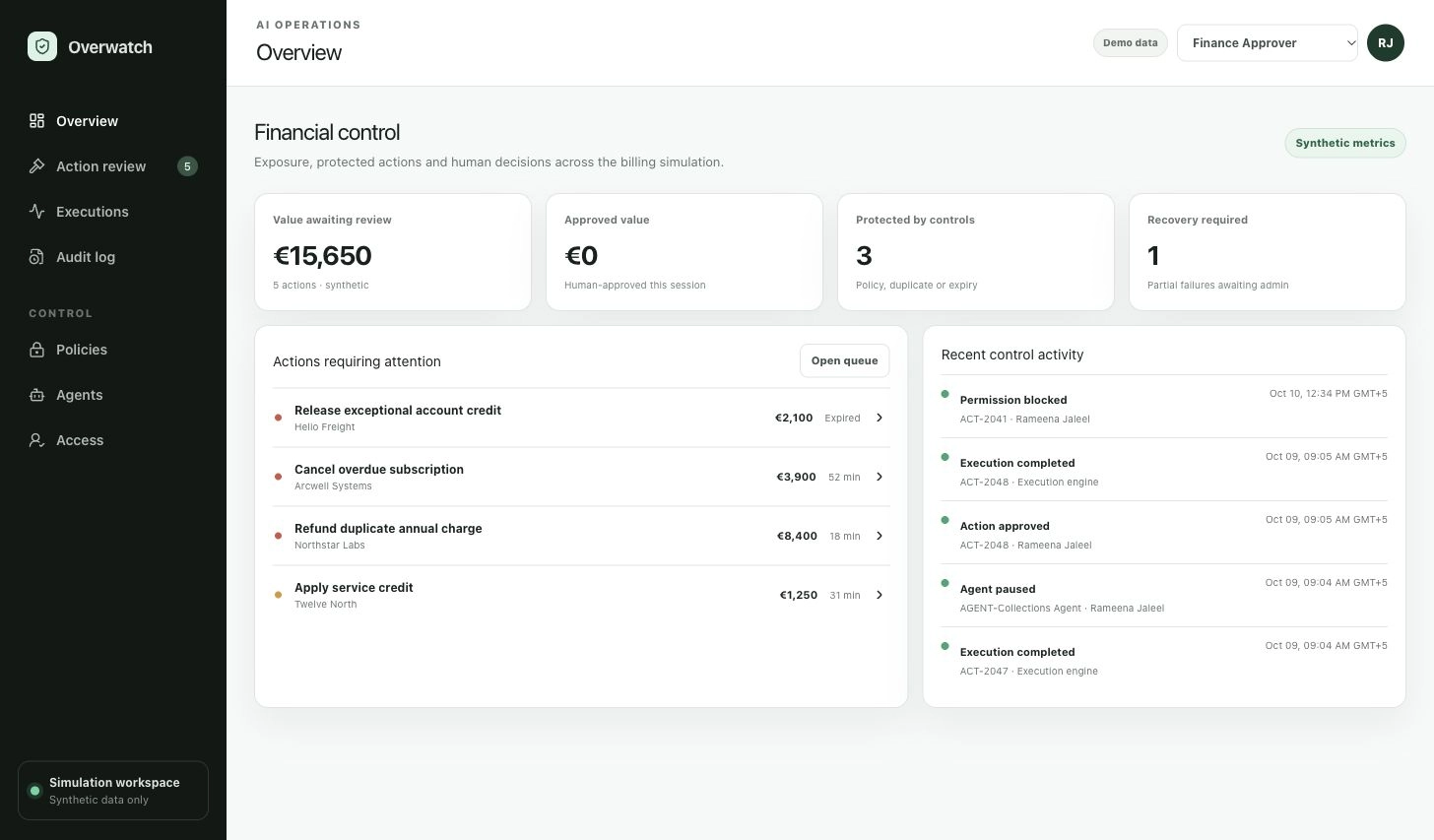Click the €15,650 value

322,255
